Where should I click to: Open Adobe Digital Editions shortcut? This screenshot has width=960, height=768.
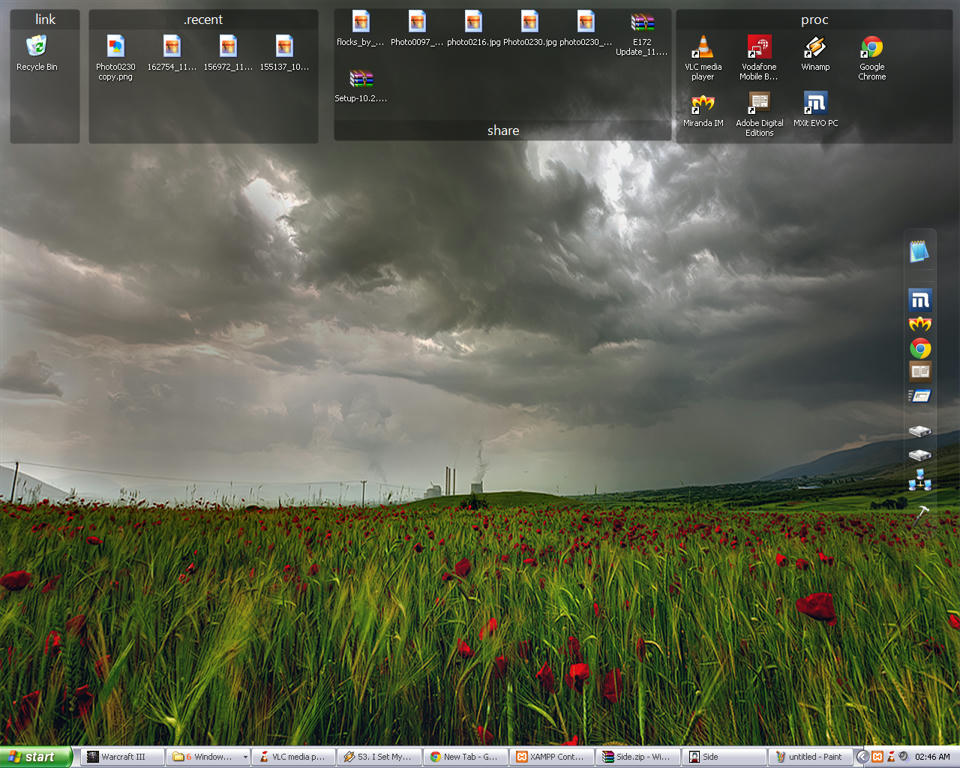[x=759, y=103]
